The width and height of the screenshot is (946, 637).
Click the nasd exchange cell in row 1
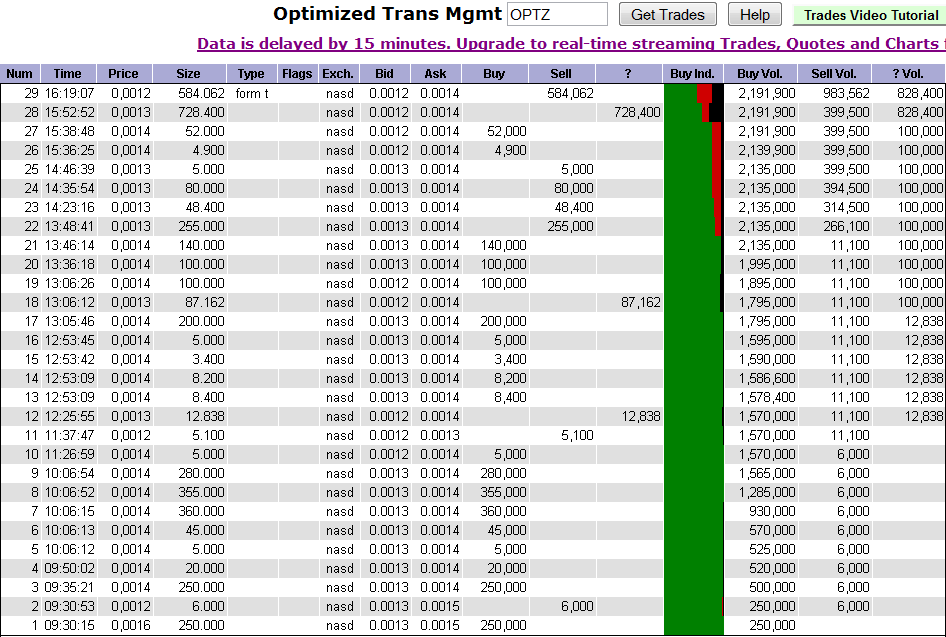(x=337, y=625)
